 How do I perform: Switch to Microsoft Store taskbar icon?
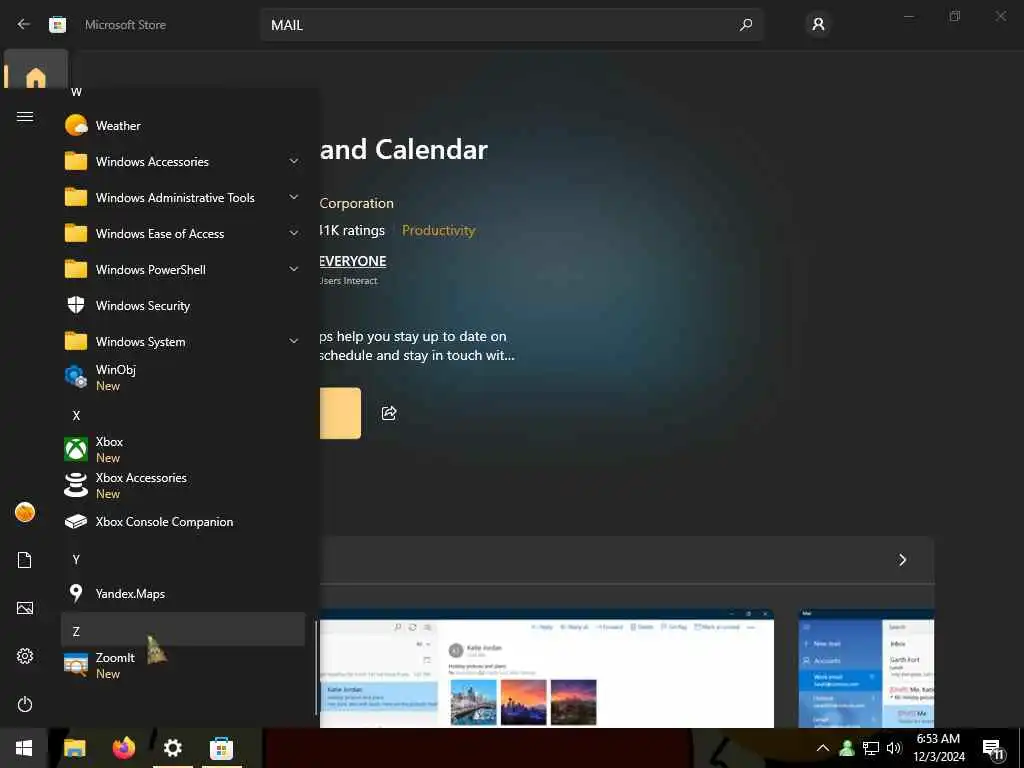click(221, 748)
